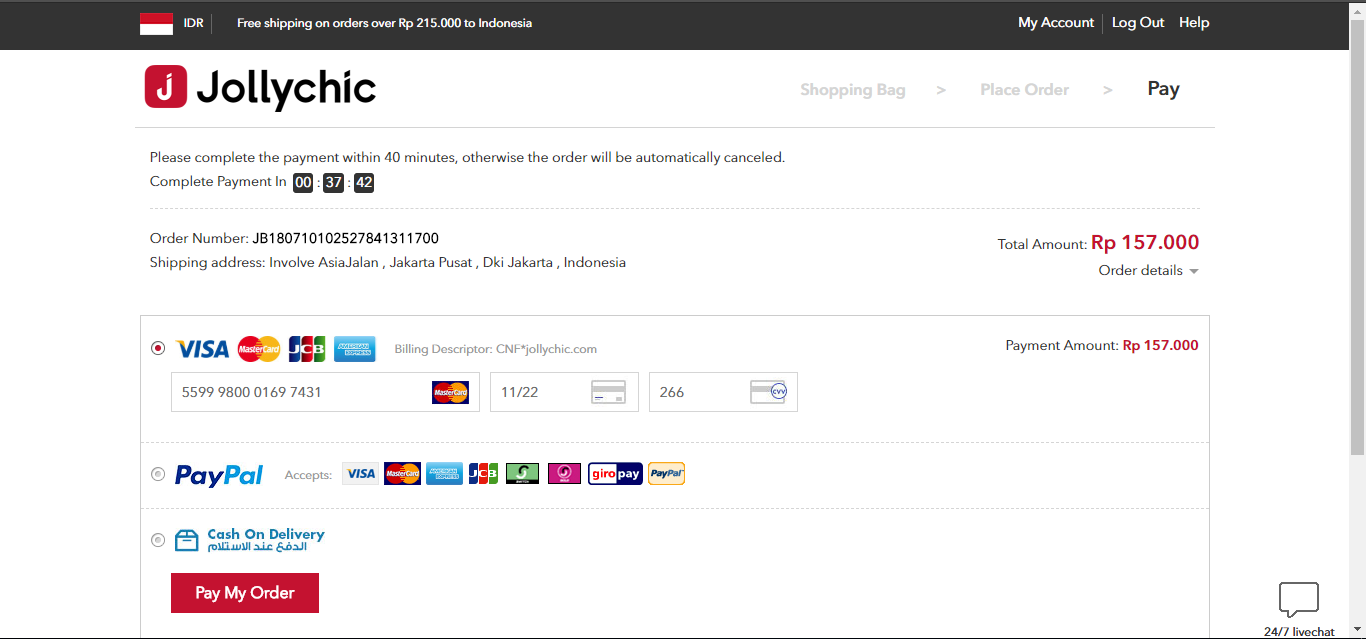Click the JCB icon in PayPal accepts list

click(483, 474)
